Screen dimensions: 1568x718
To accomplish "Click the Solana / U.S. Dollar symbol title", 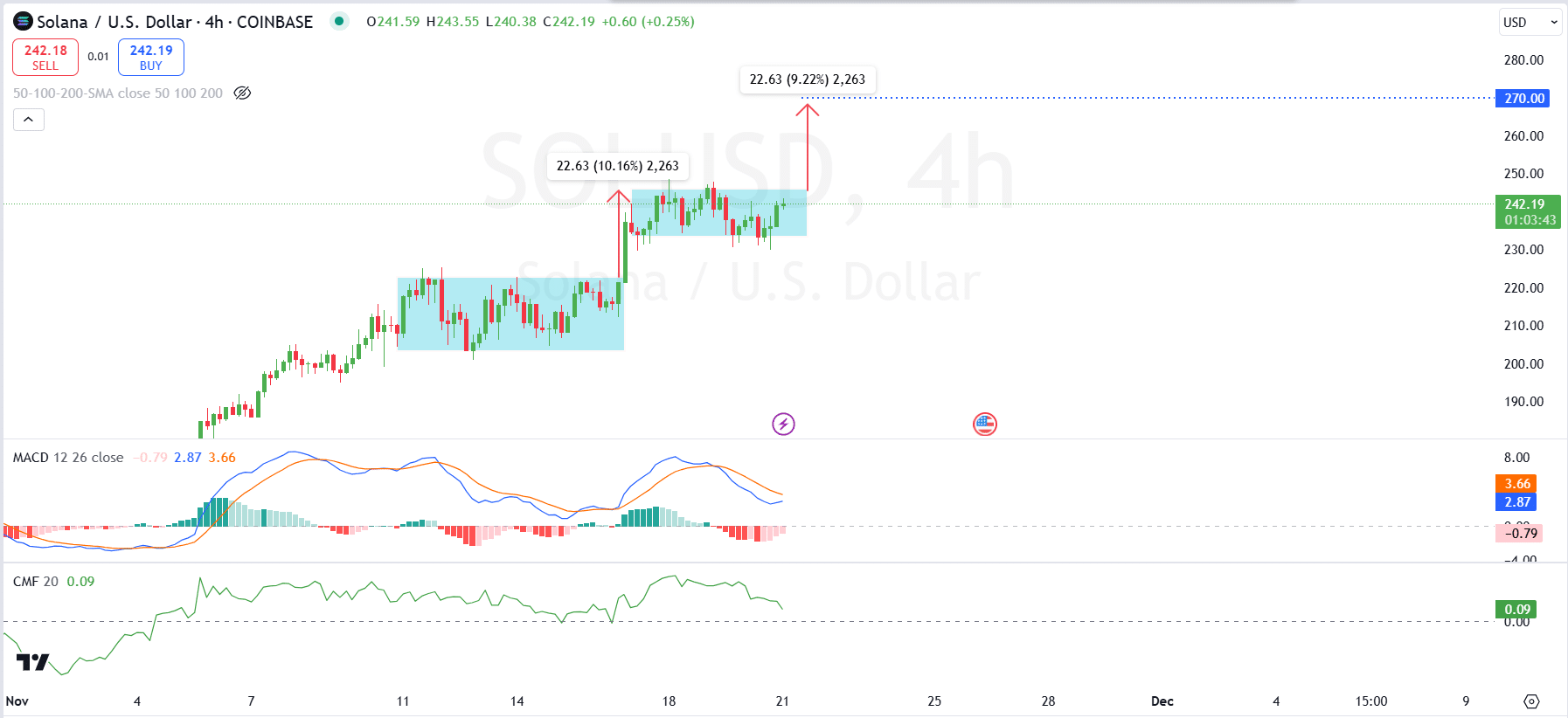I will coord(175,22).
